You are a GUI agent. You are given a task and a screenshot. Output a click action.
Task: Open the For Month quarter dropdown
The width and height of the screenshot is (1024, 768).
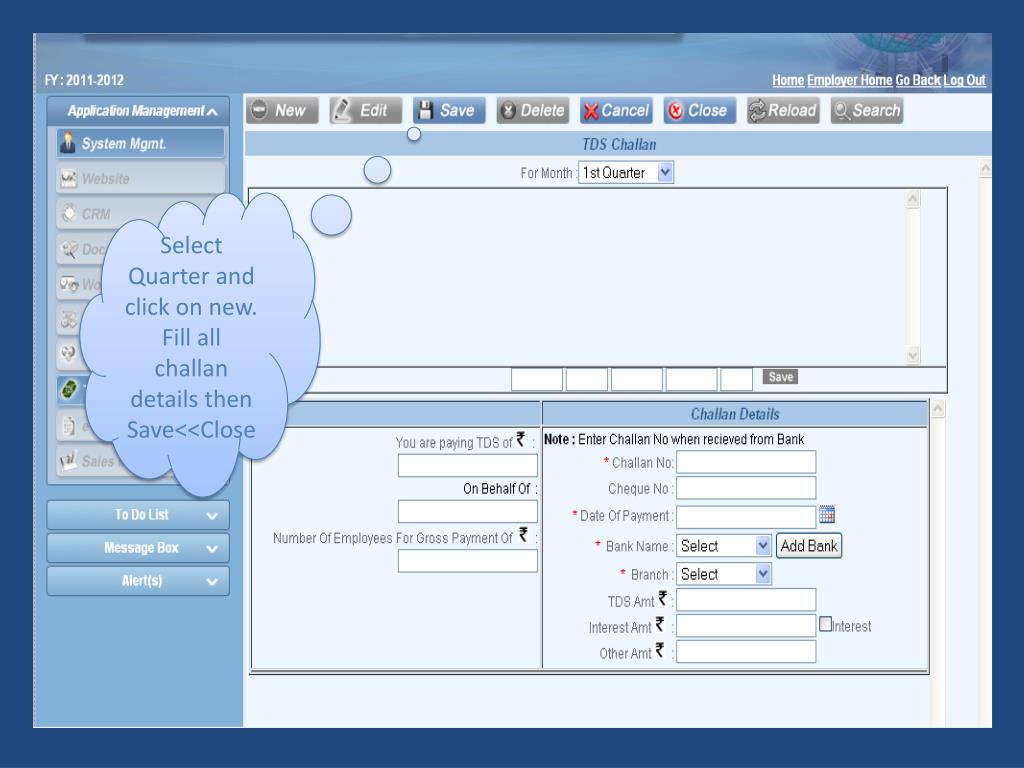(x=626, y=172)
